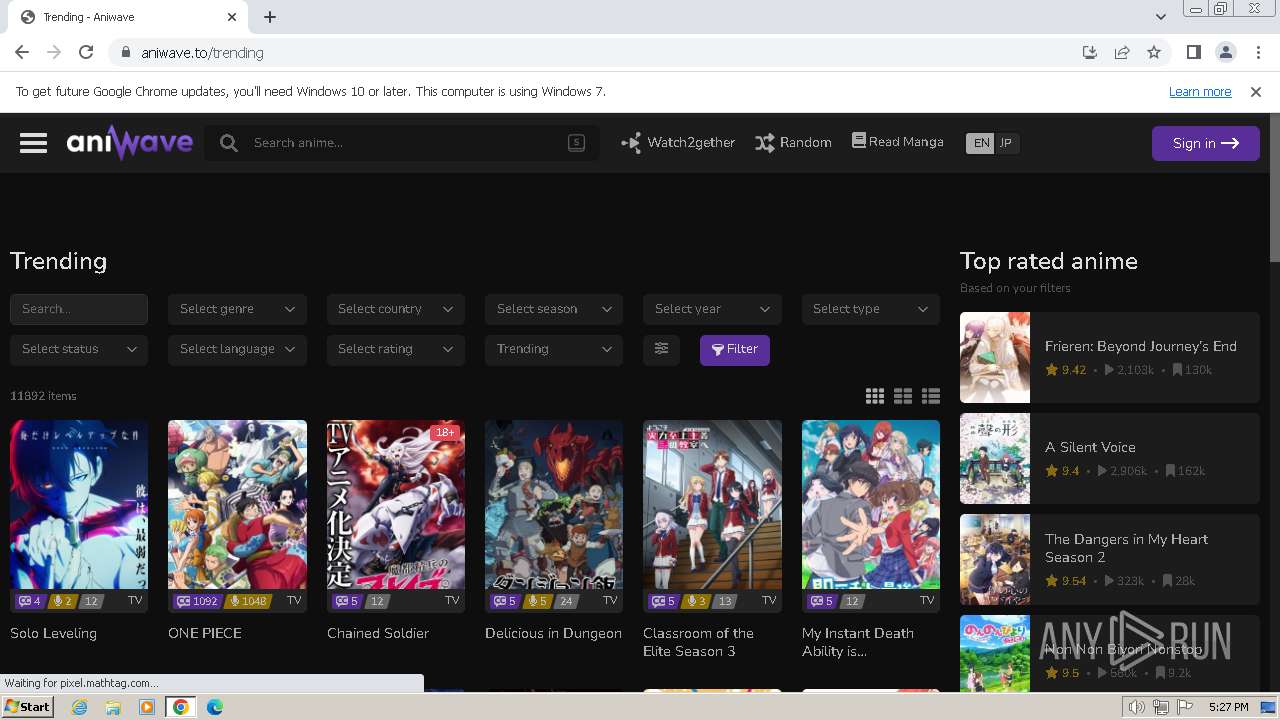
Task: Reload the page with the refresh icon
Action: [x=86, y=52]
